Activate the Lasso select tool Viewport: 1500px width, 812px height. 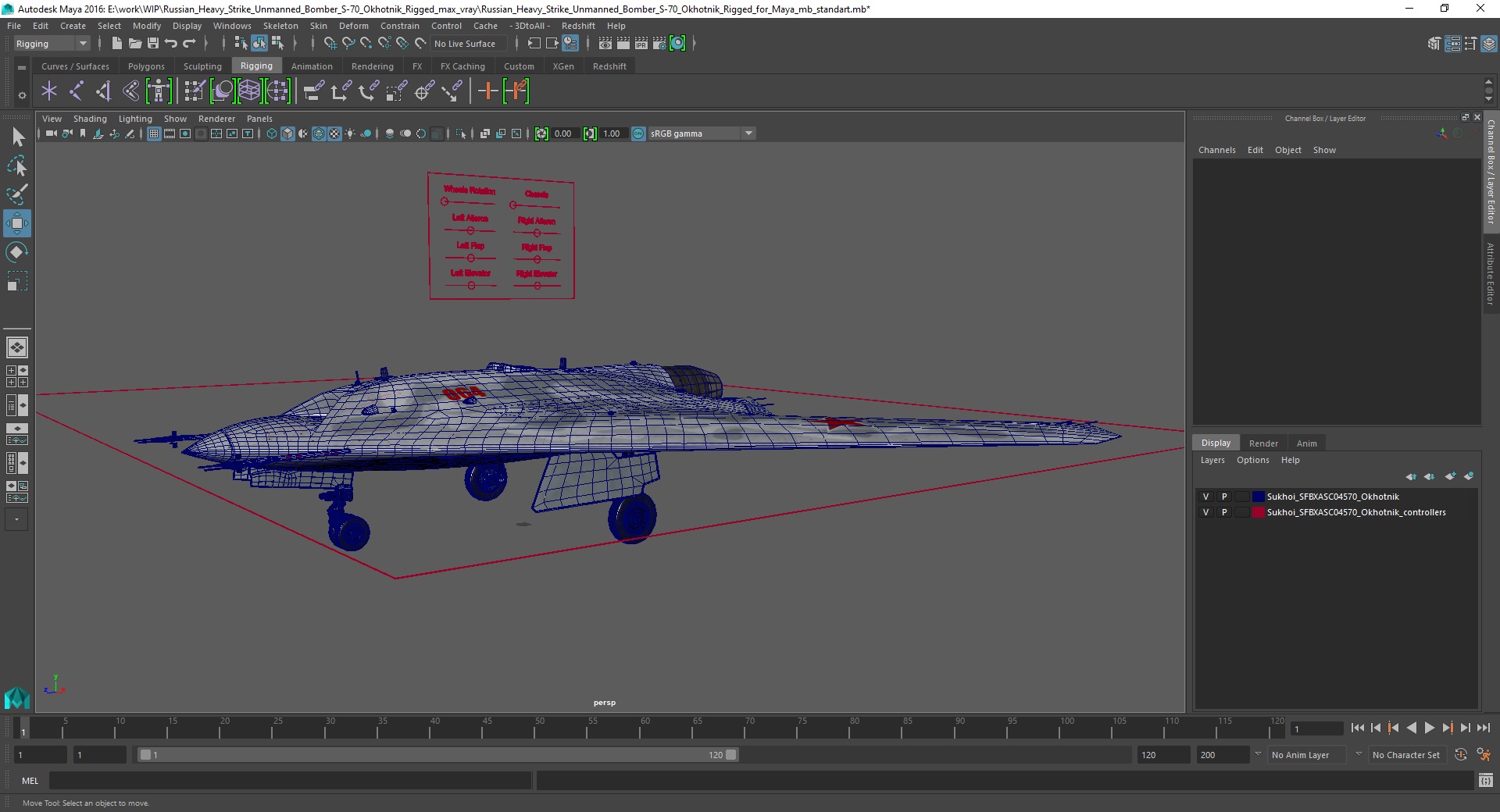coord(17,166)
